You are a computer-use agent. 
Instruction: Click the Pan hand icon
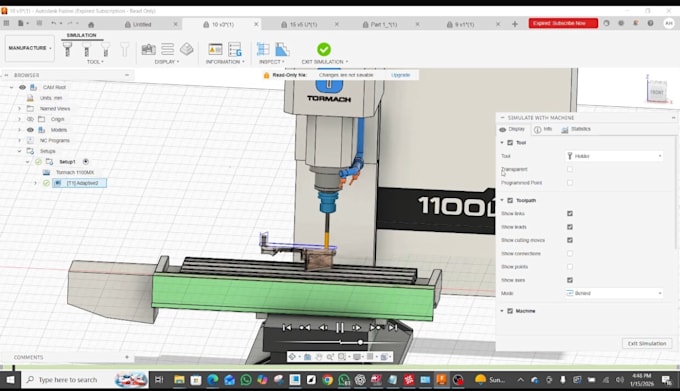pyautogui.click(x=319, y=357)
